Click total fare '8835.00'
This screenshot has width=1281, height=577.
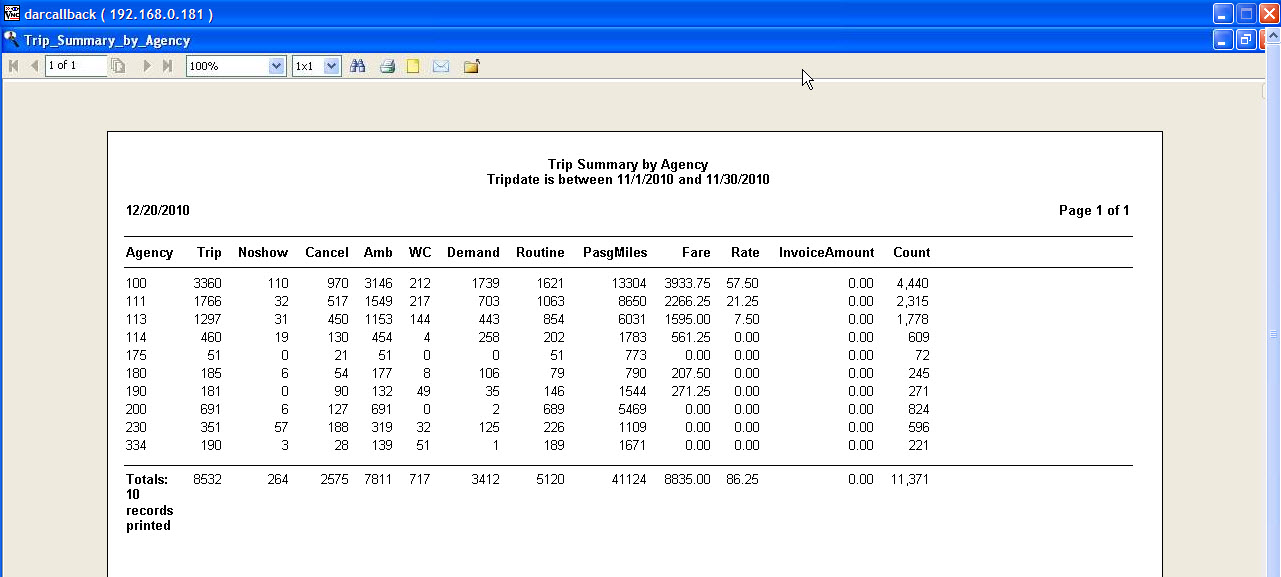(687, 480)
